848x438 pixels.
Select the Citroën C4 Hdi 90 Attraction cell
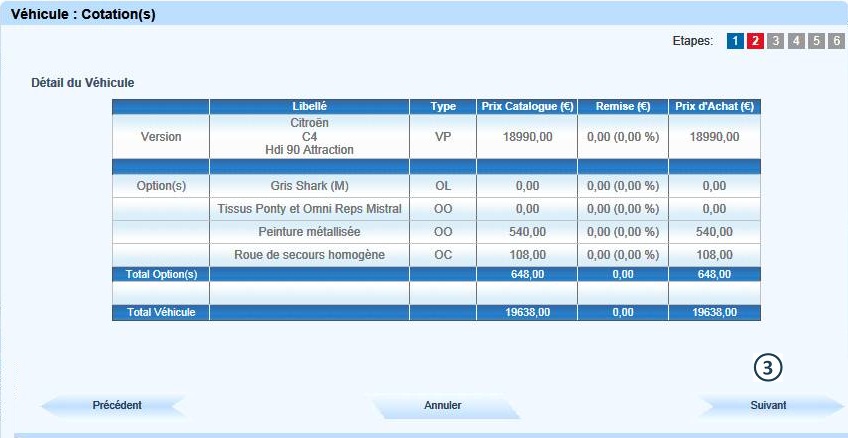(309, 136)
